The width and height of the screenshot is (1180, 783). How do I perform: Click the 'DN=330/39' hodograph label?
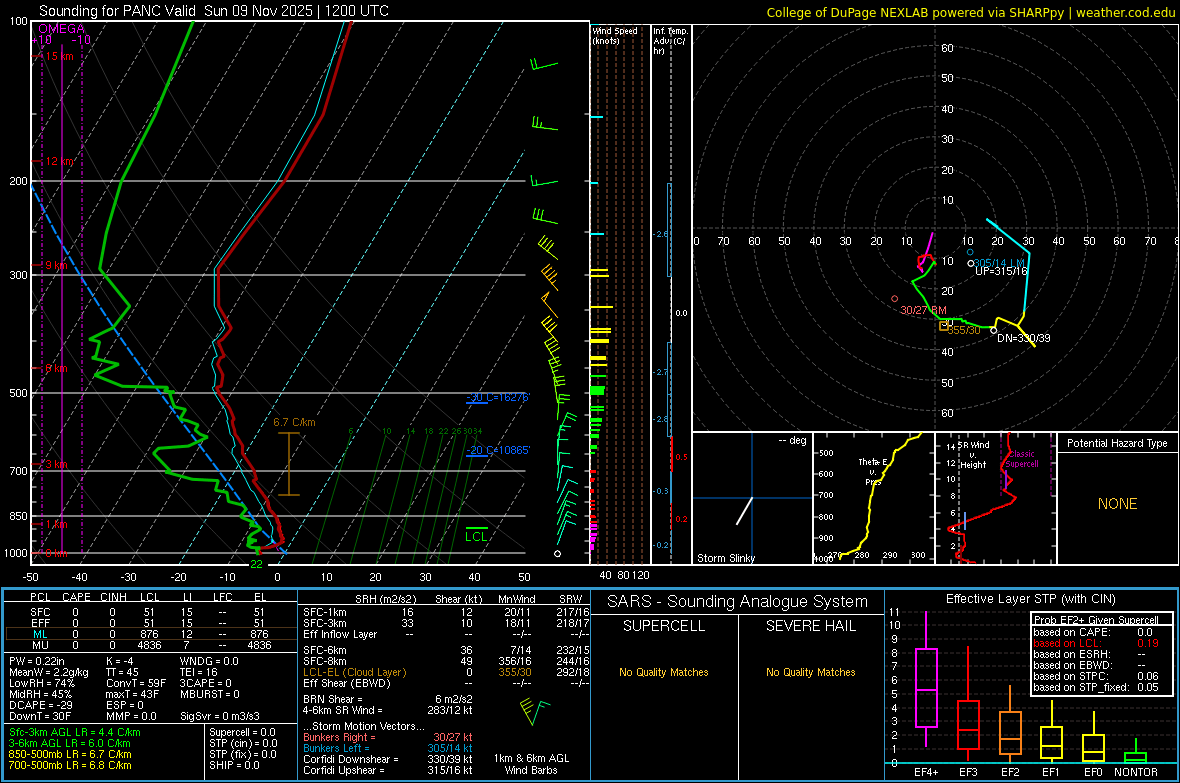click(x=1023, y=338)
